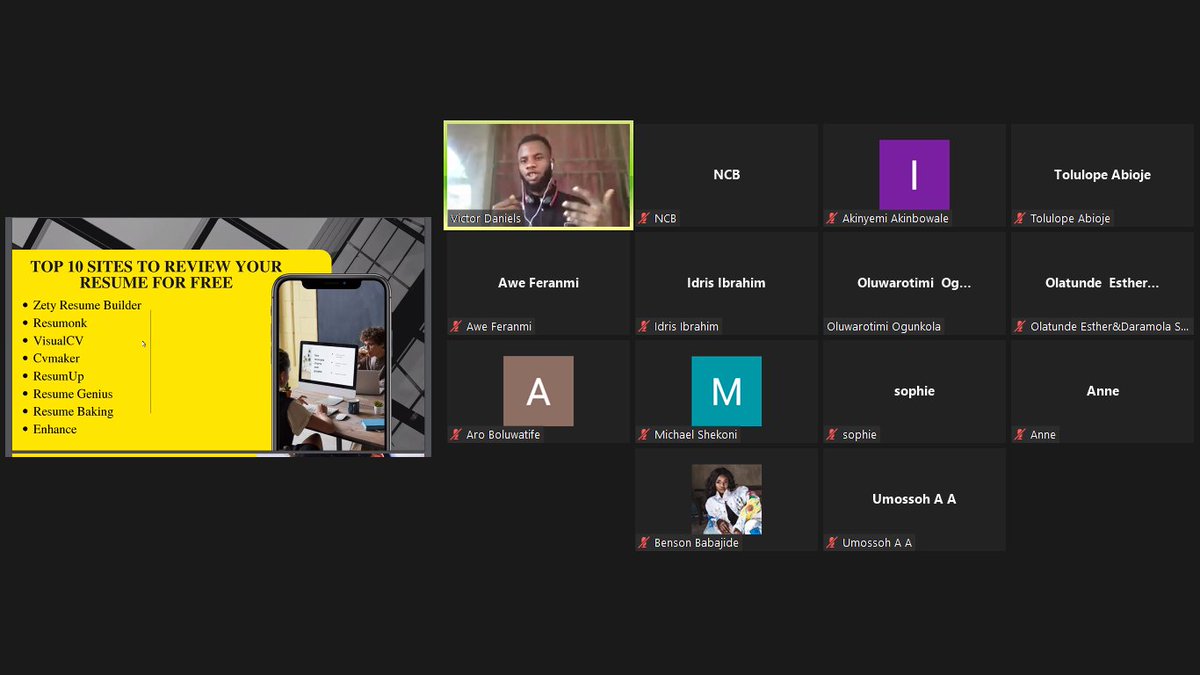Click Tolulope Abioje's muted microphone icon

point(1020,218)
